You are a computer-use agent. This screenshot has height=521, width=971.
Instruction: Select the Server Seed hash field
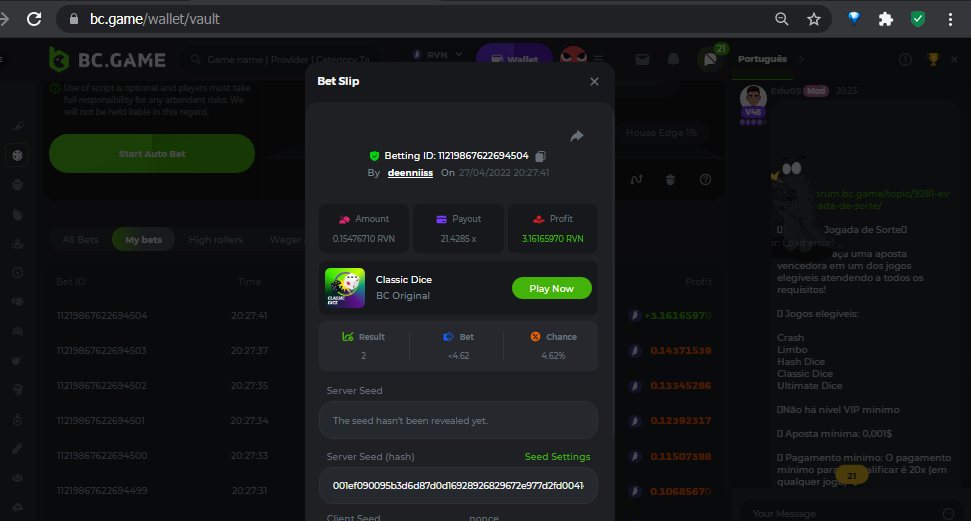[x=458, y=485]
